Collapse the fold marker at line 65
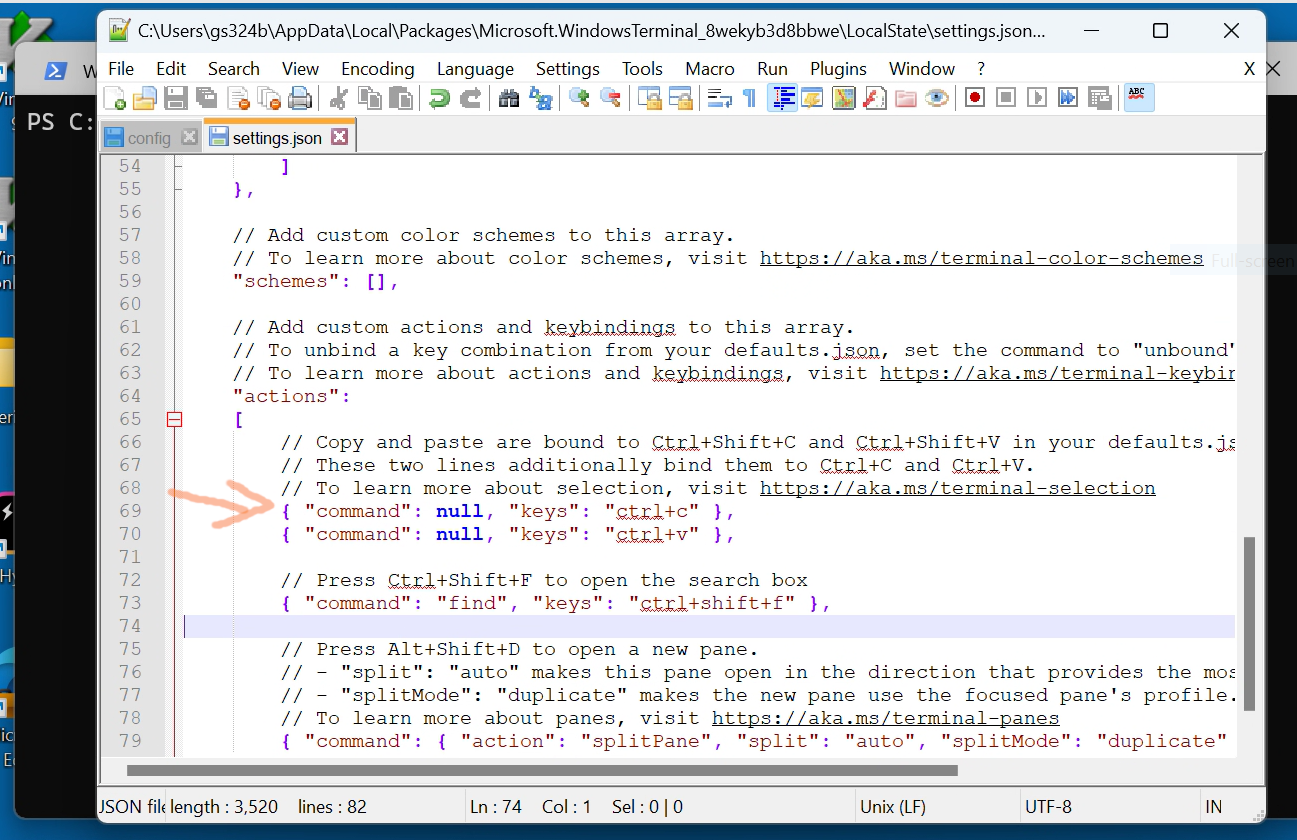Image resolution: width=1297 pixels, height=840 pixels. coord(174,419)
